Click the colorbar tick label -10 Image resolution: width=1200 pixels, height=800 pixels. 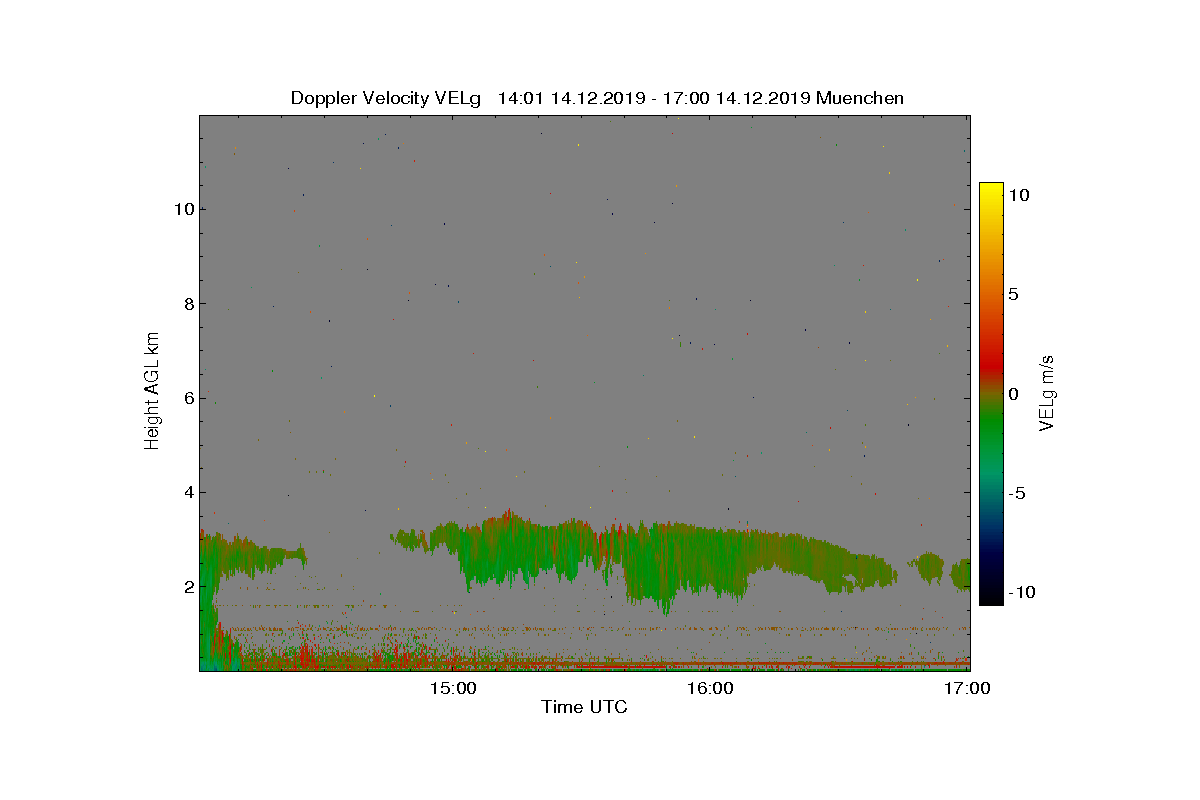click(1021, 592)
